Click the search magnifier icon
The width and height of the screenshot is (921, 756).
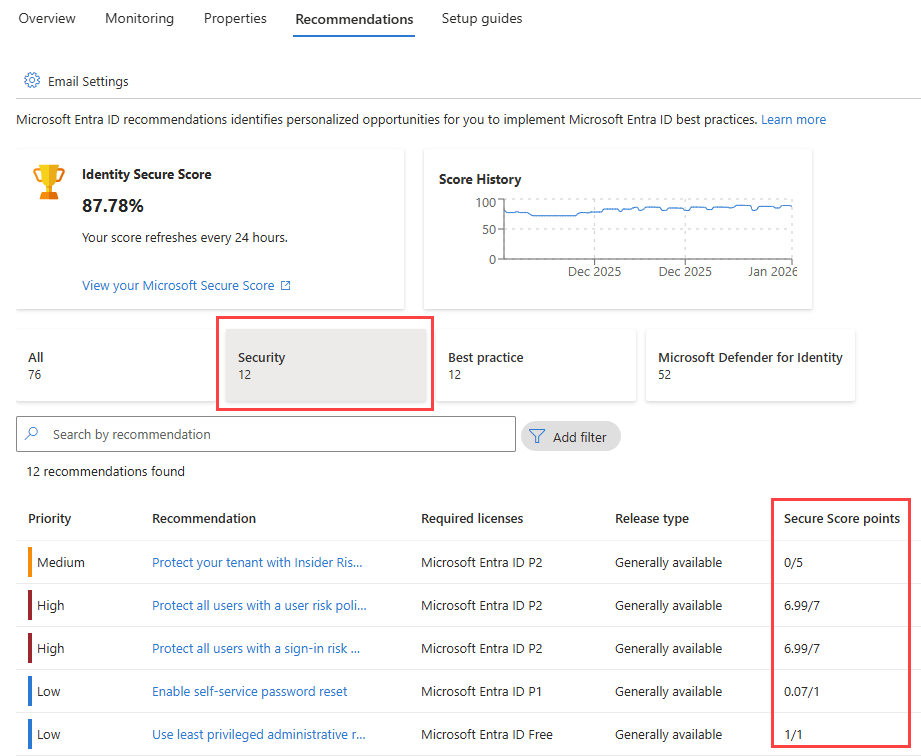tap(32, 434)
